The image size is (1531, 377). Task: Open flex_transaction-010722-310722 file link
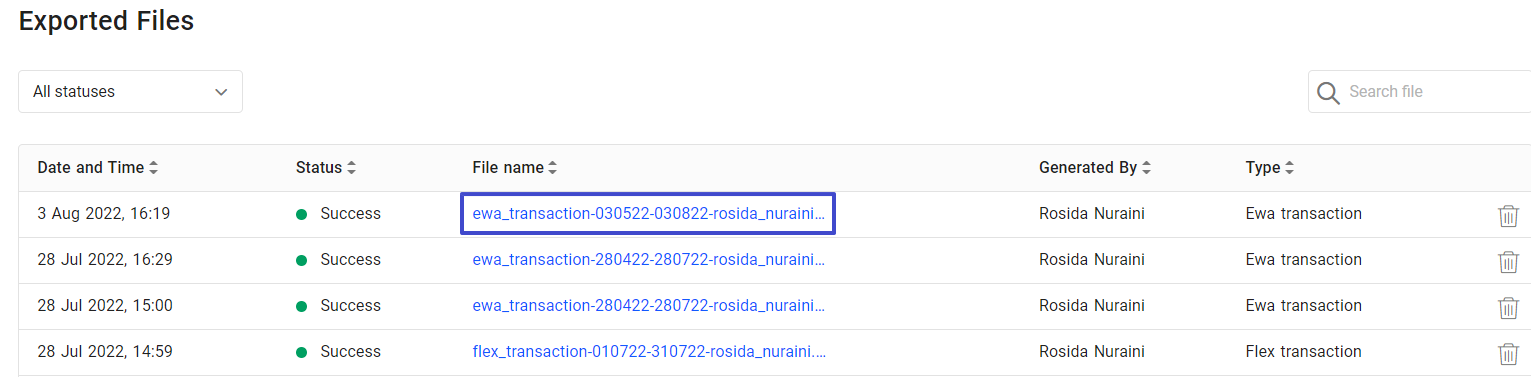point(649,351)
